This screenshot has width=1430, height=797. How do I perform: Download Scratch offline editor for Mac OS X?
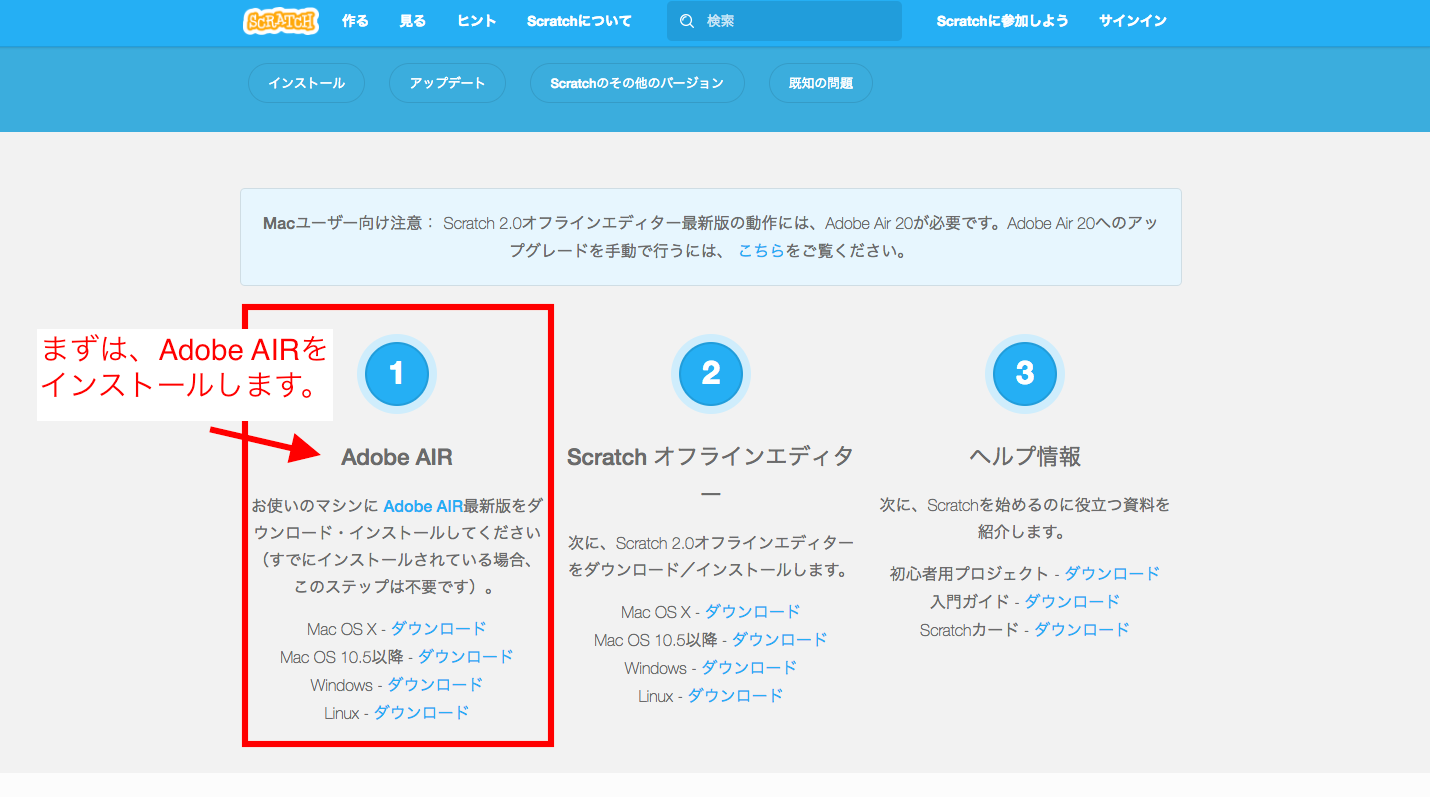[753, 612]
